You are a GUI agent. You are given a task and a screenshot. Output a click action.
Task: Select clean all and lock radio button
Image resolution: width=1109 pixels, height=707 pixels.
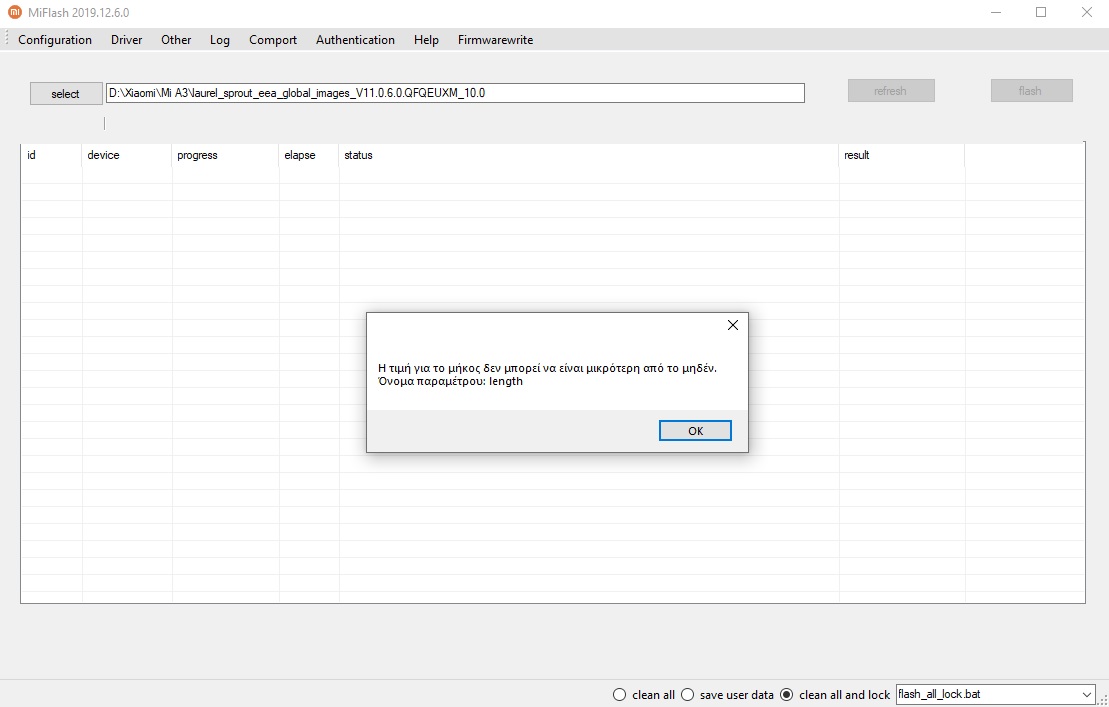786,694
